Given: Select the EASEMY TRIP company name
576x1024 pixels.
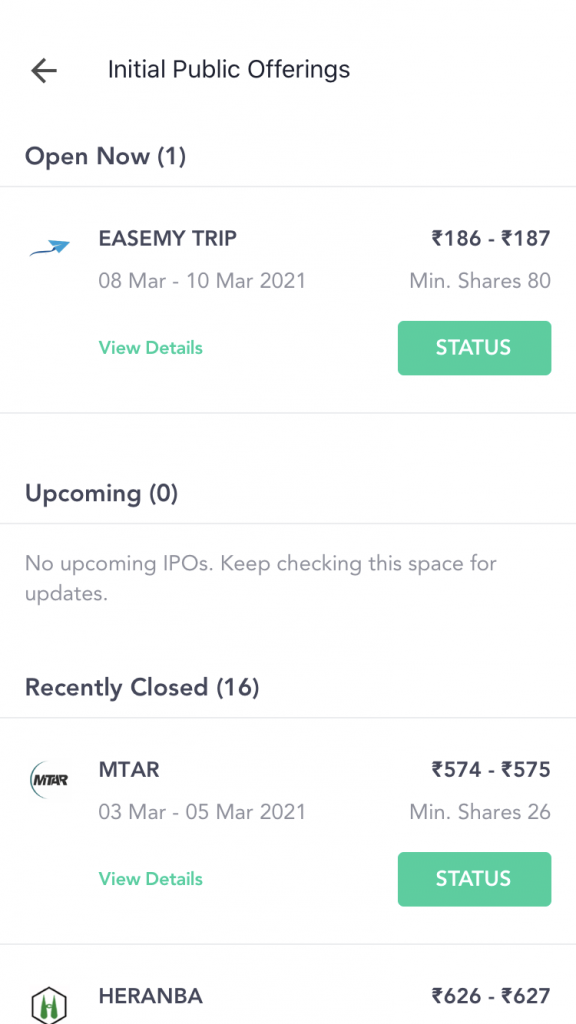Looking at the screenshot, I should click(168, 238).
